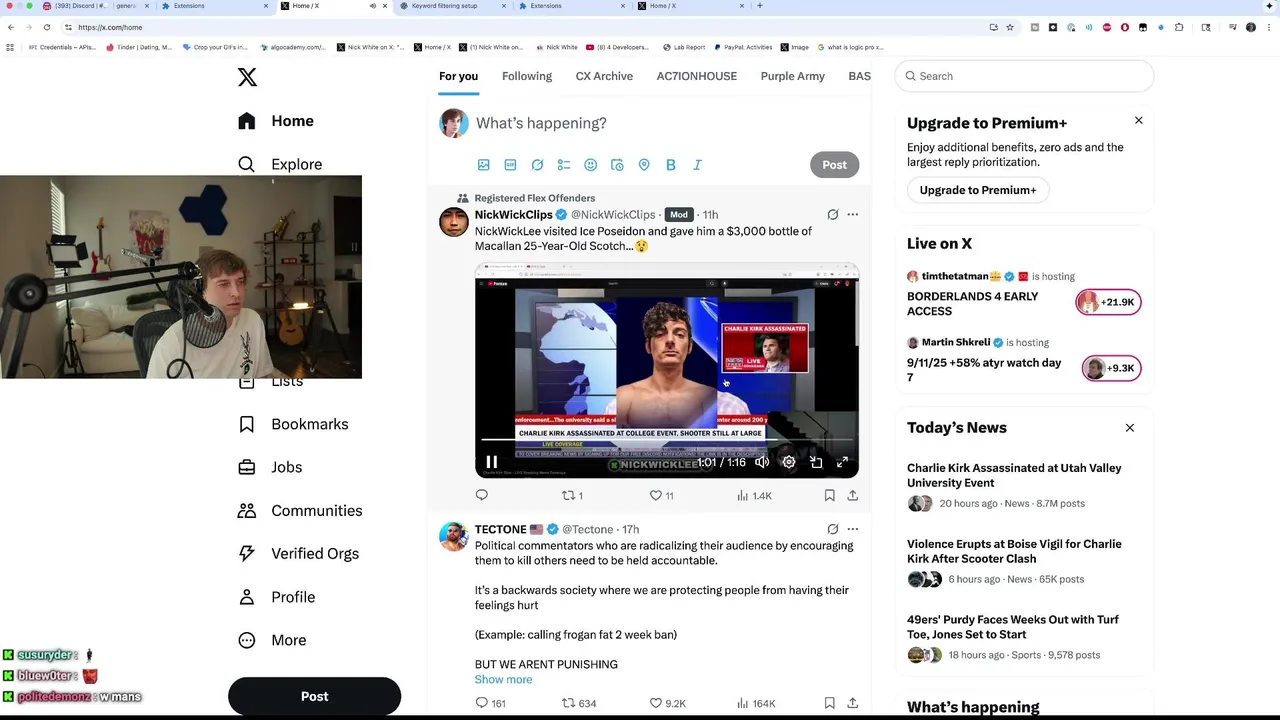Open Communities in the sidebar

pos(299,510)
